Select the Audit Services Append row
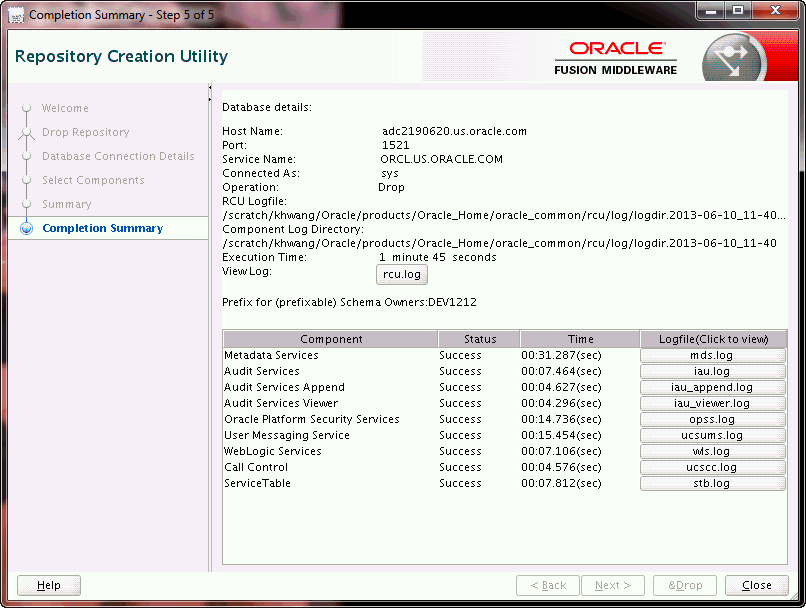 click(x=504, y=387)
